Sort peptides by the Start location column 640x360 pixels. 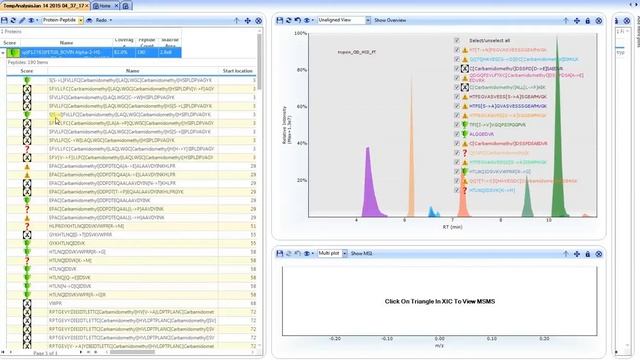[238, 71]
